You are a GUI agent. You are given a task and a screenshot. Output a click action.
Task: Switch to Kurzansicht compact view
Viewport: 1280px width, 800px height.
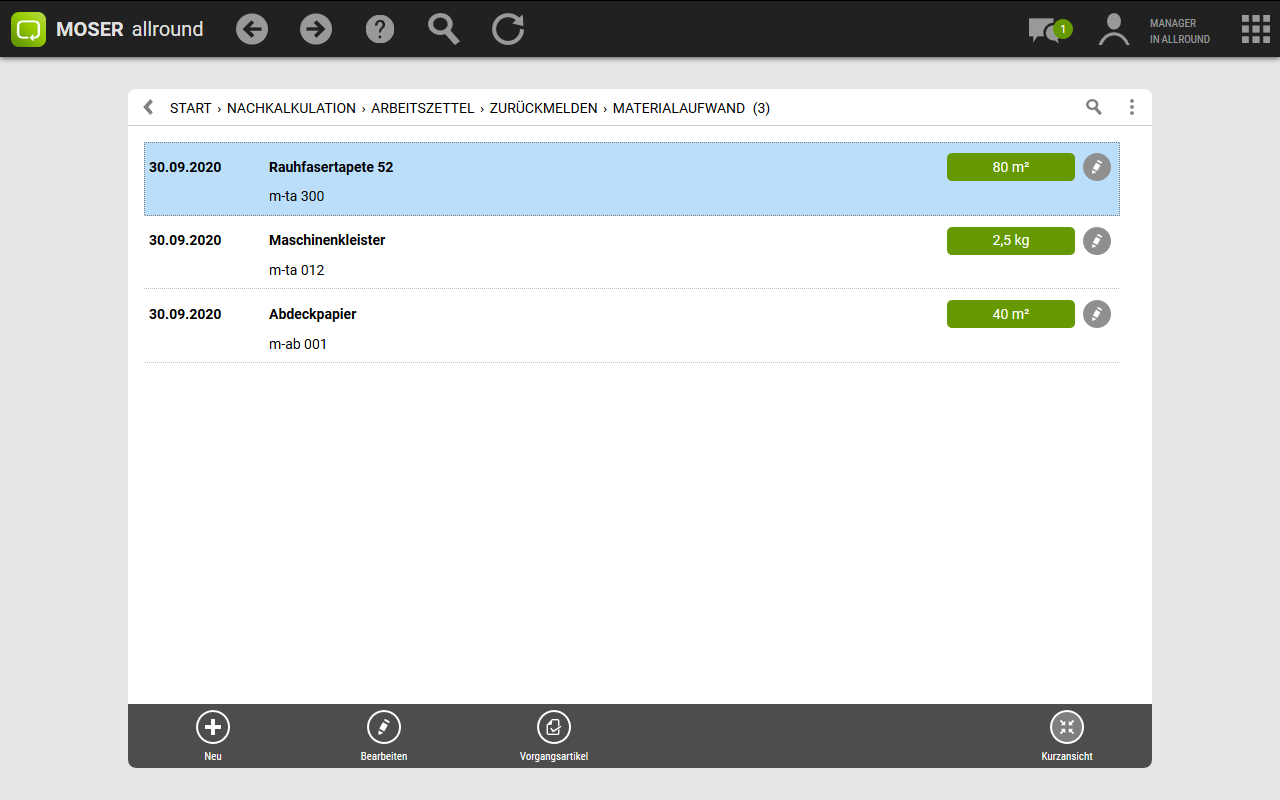[1066, 735]
